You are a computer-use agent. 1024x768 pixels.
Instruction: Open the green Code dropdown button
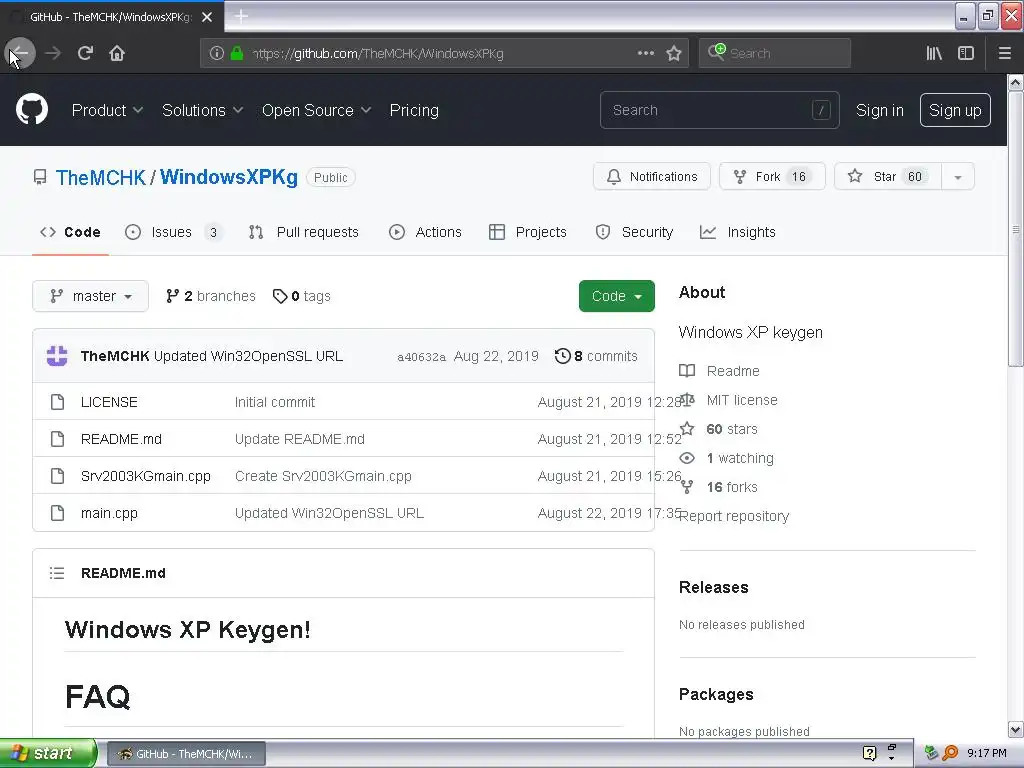616,296
